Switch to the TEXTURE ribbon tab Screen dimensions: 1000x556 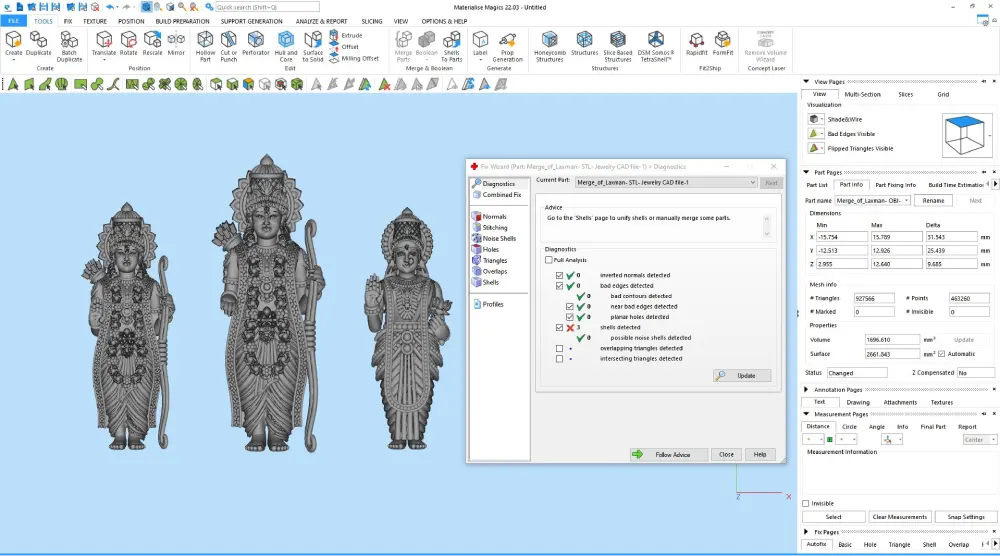[94, 21]
